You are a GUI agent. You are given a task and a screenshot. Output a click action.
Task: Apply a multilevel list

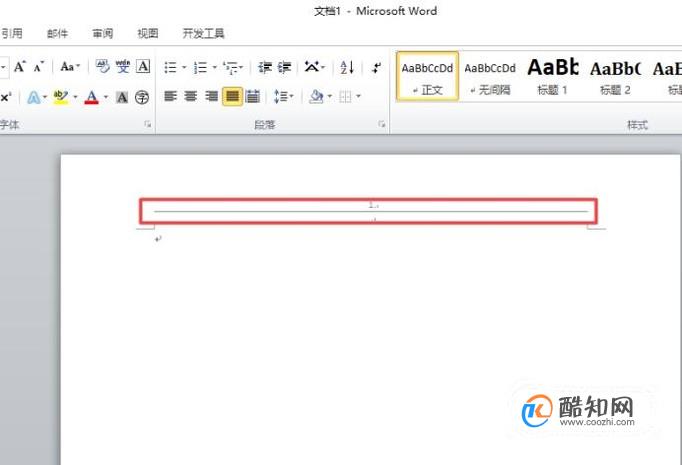coord(230,67)
